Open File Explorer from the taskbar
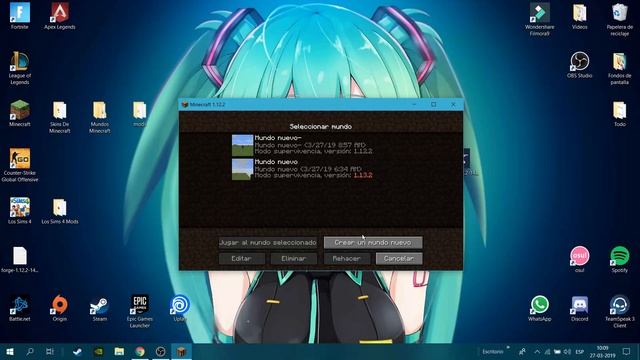Screen dimensions: 640x360 119,351
